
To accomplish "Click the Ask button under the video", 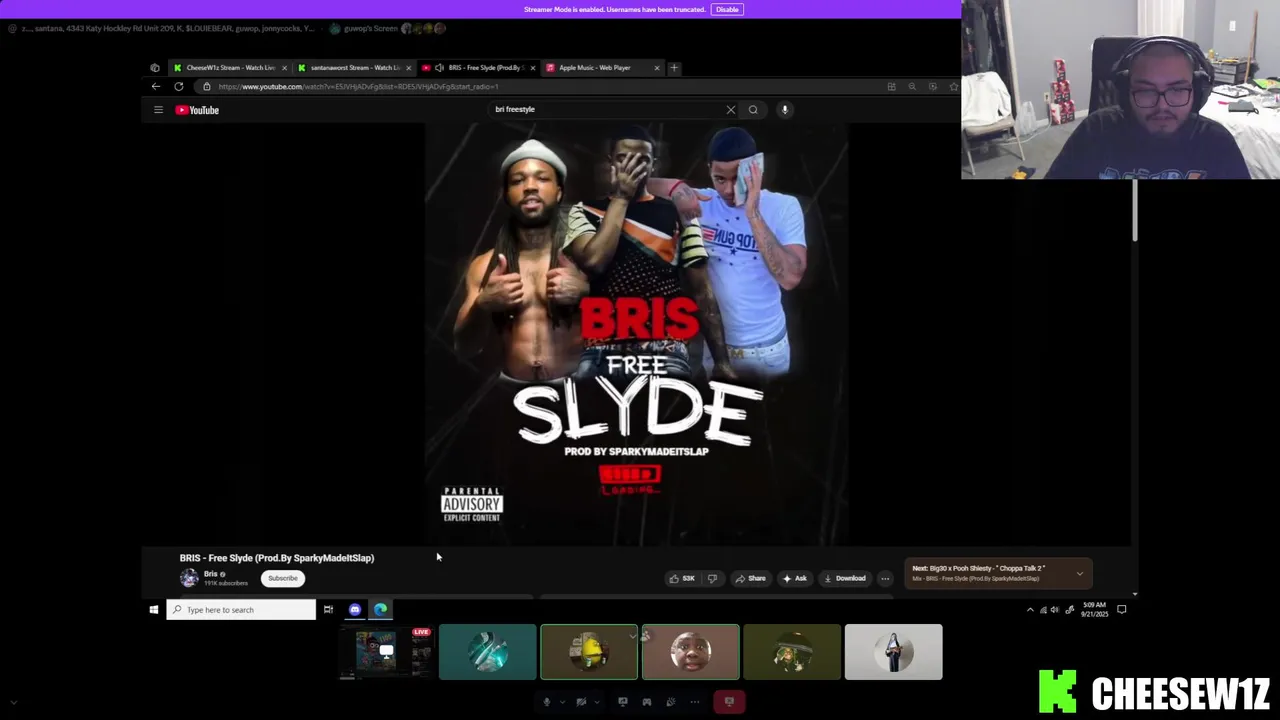I will [795, 578].
